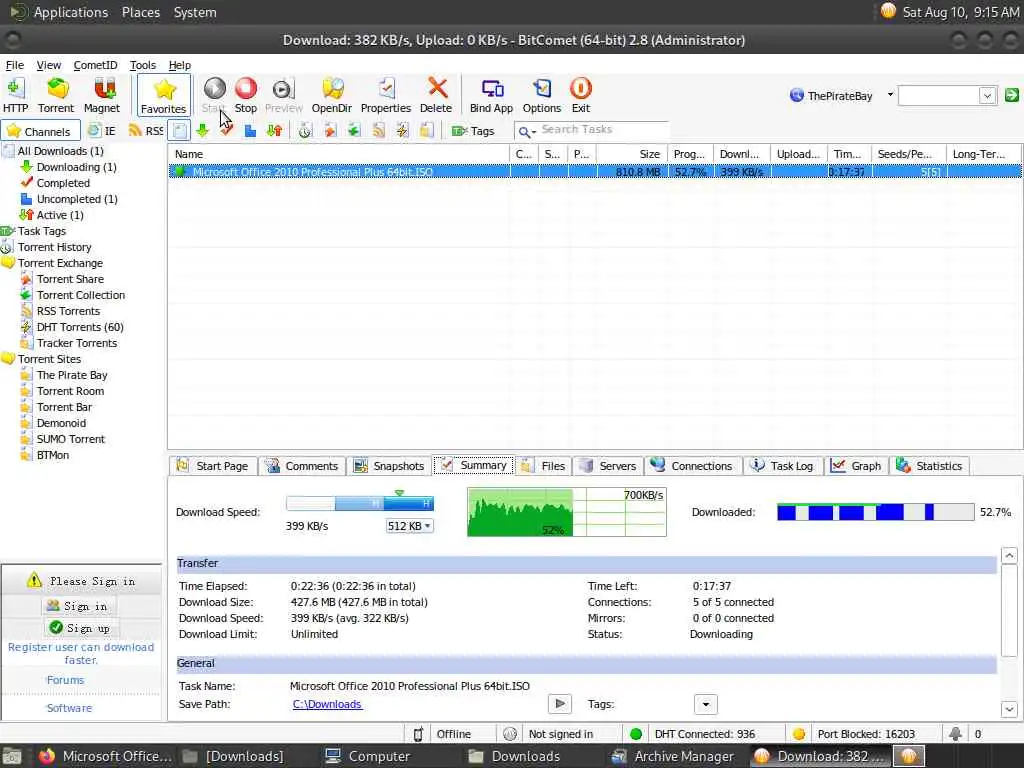Image resolution: width=1024 pixels, height=768 pixels.
Task: Click the green down-arrow Downloading filter icon
Action: pyautogui.click(x=202, y=131)
